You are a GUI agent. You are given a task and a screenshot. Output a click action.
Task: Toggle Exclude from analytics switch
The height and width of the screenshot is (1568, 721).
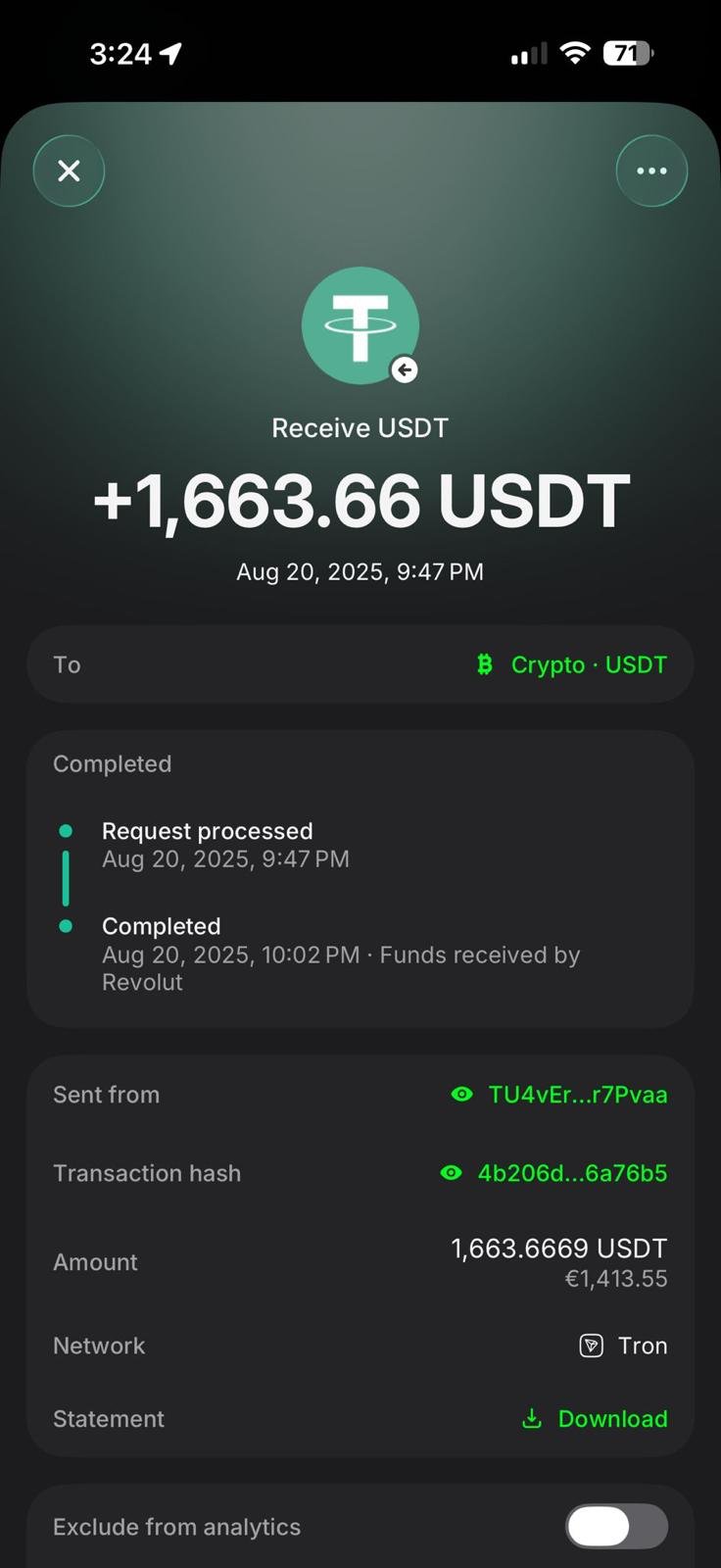click(616, 1526)
